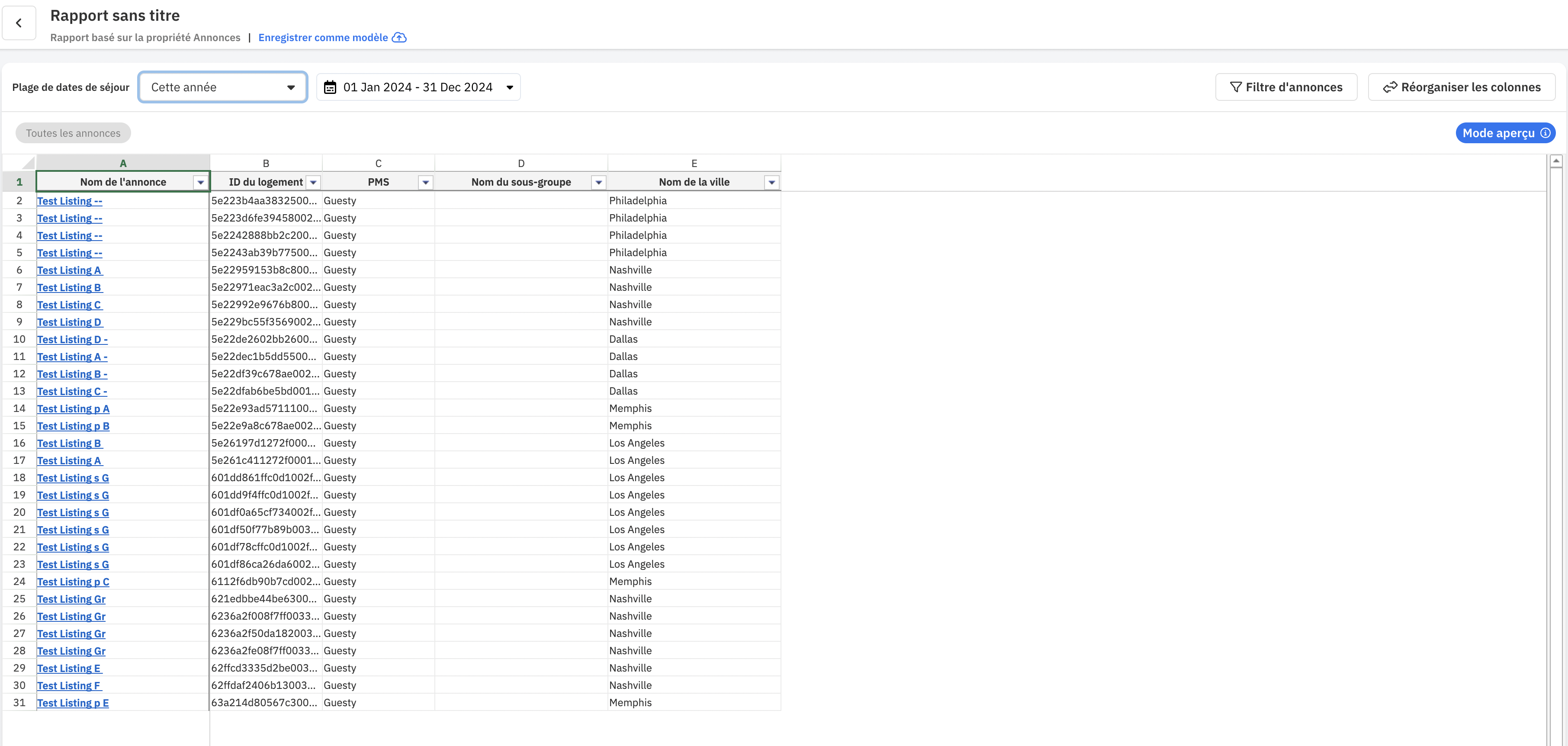The width and height of the screenshot is (1568, 746).
Task: Click the Nom de la ville header cell
Action: pos(694,182)
